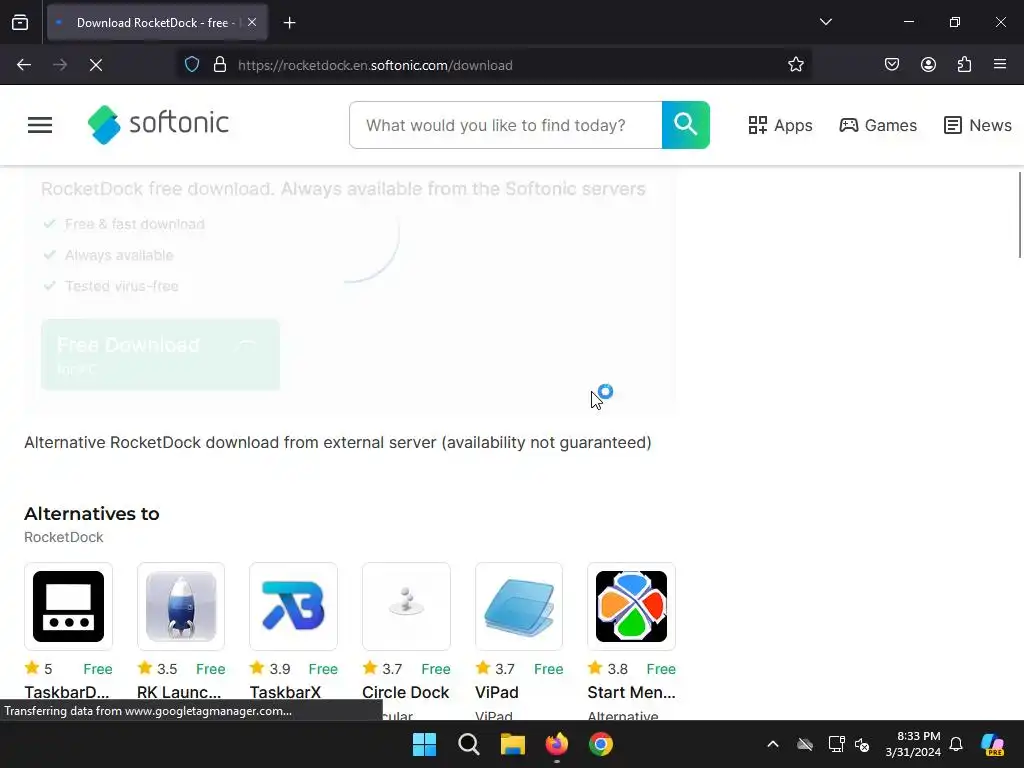Open Start Men... app thumbnail
Viewport: 1024px width, 768px height.
tap(632, 607)
